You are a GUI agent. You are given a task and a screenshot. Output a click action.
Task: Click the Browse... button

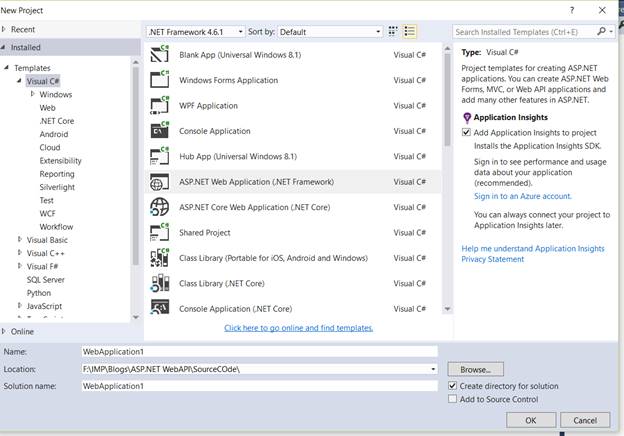pos(476,369)
